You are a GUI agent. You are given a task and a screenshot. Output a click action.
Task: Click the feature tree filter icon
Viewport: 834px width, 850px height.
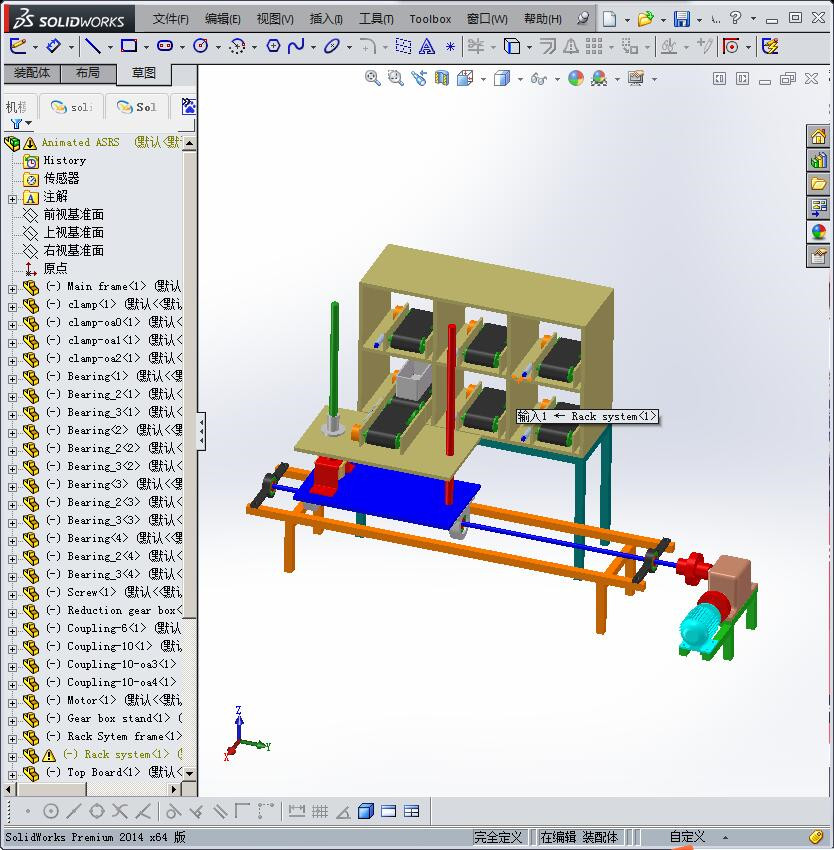point(17,124)
